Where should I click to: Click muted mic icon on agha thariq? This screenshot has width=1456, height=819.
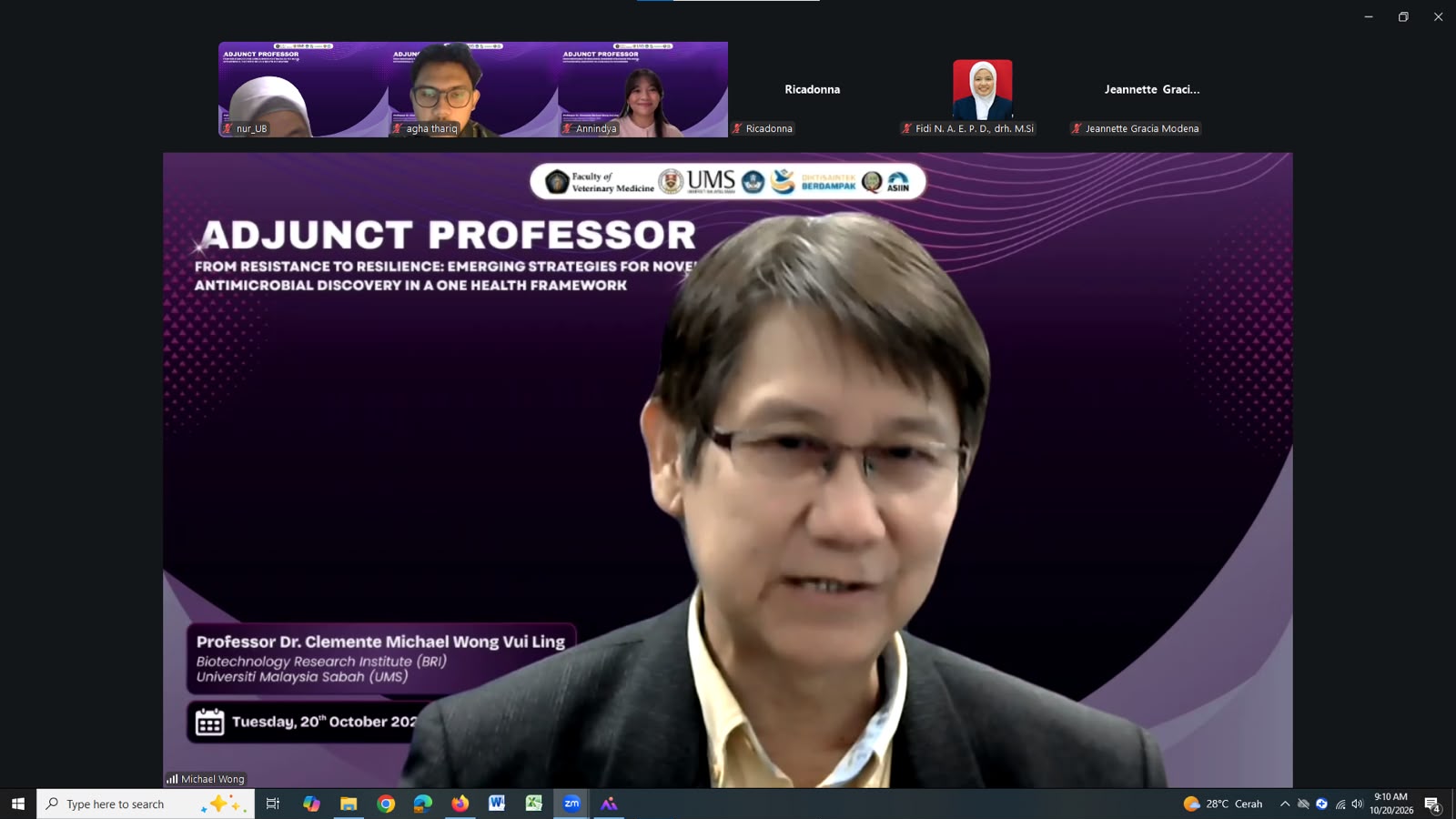[x=398, y=128]
